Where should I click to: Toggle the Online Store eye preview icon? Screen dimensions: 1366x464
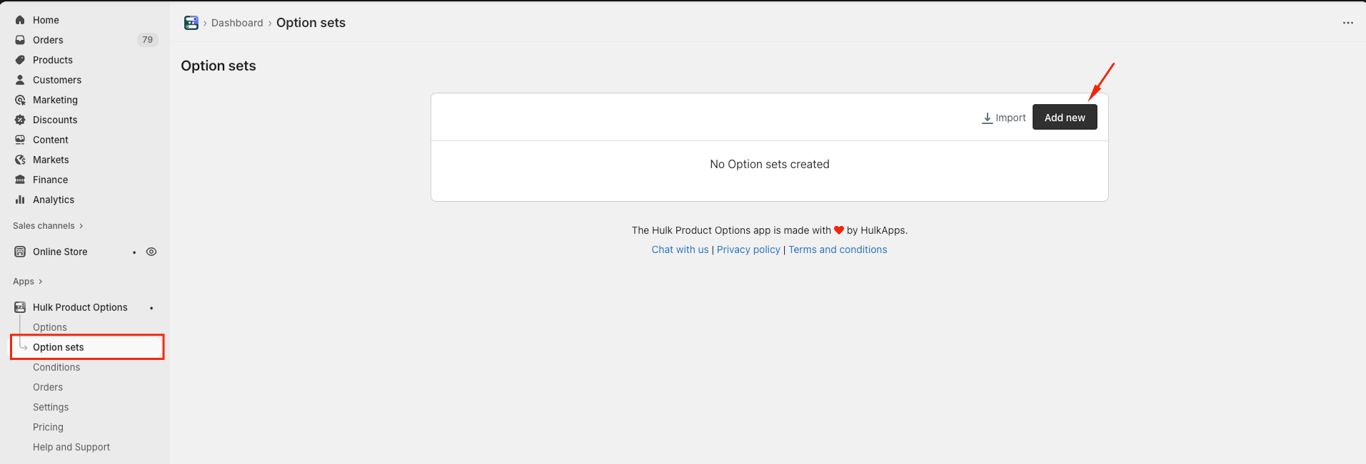(x=151, y=252)
